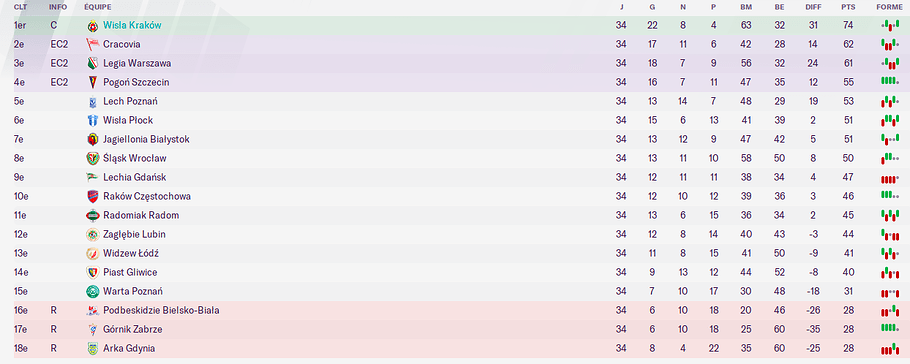This screenshot has height=364, width=910.
Task: Click the Śląsk Wrocław club crest
Action: click(92, 158)
